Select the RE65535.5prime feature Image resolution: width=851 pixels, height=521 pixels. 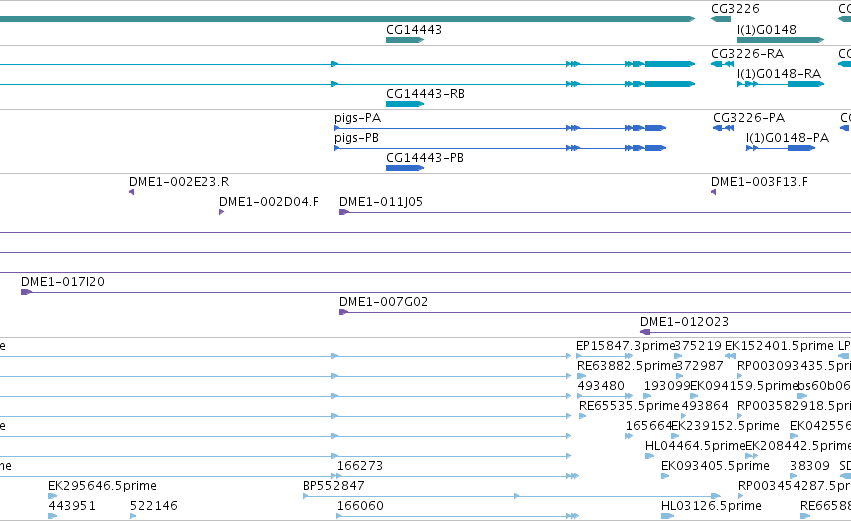point(582,416)
